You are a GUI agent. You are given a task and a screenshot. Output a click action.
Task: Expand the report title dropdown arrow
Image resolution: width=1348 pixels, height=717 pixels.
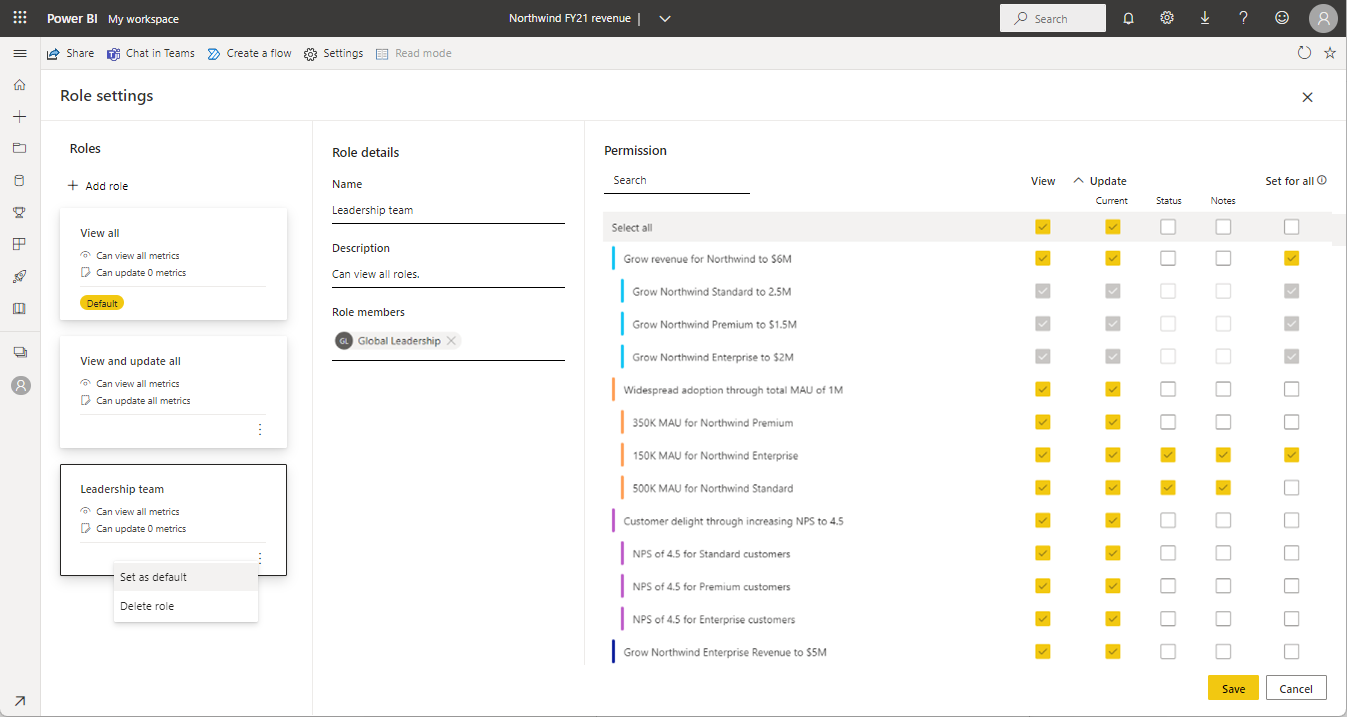(666, 18)
